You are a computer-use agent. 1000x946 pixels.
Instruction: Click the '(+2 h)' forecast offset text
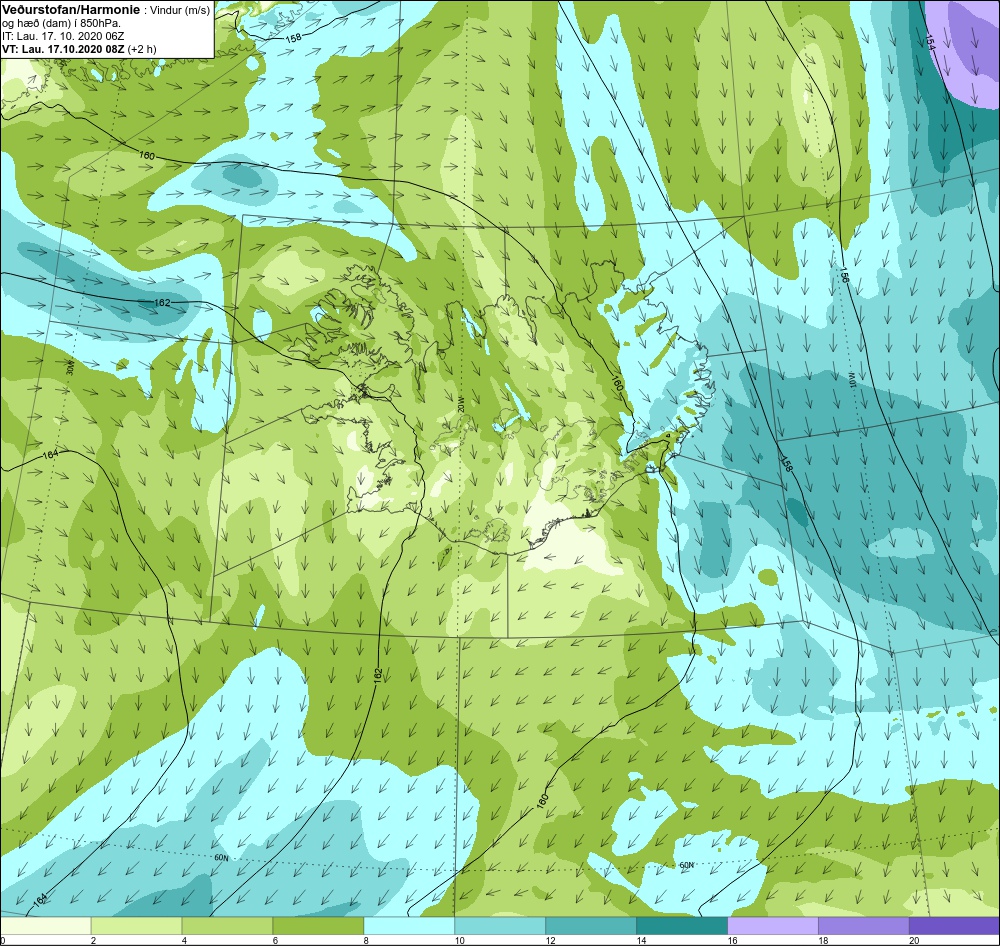point(142,49)
